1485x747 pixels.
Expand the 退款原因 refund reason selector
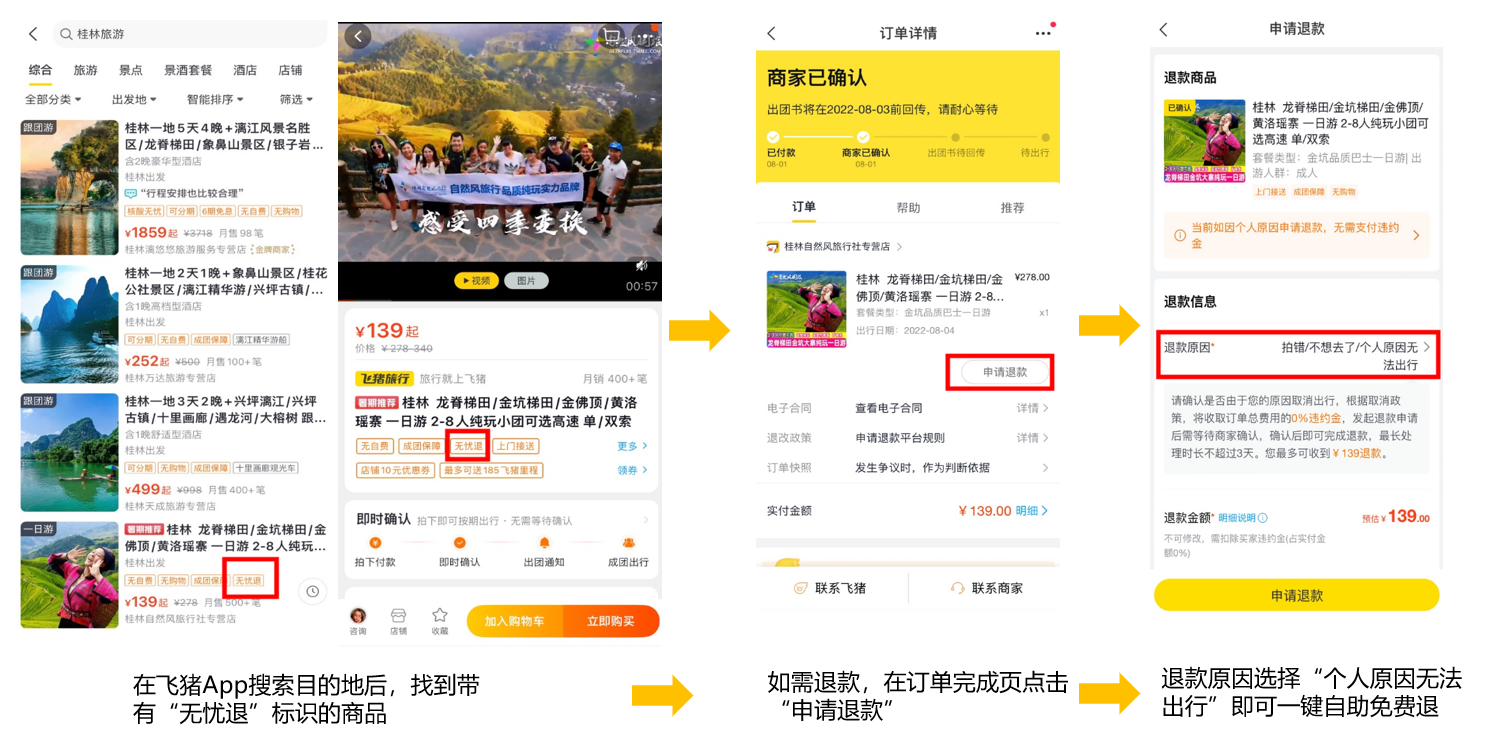coord(1297,355)
